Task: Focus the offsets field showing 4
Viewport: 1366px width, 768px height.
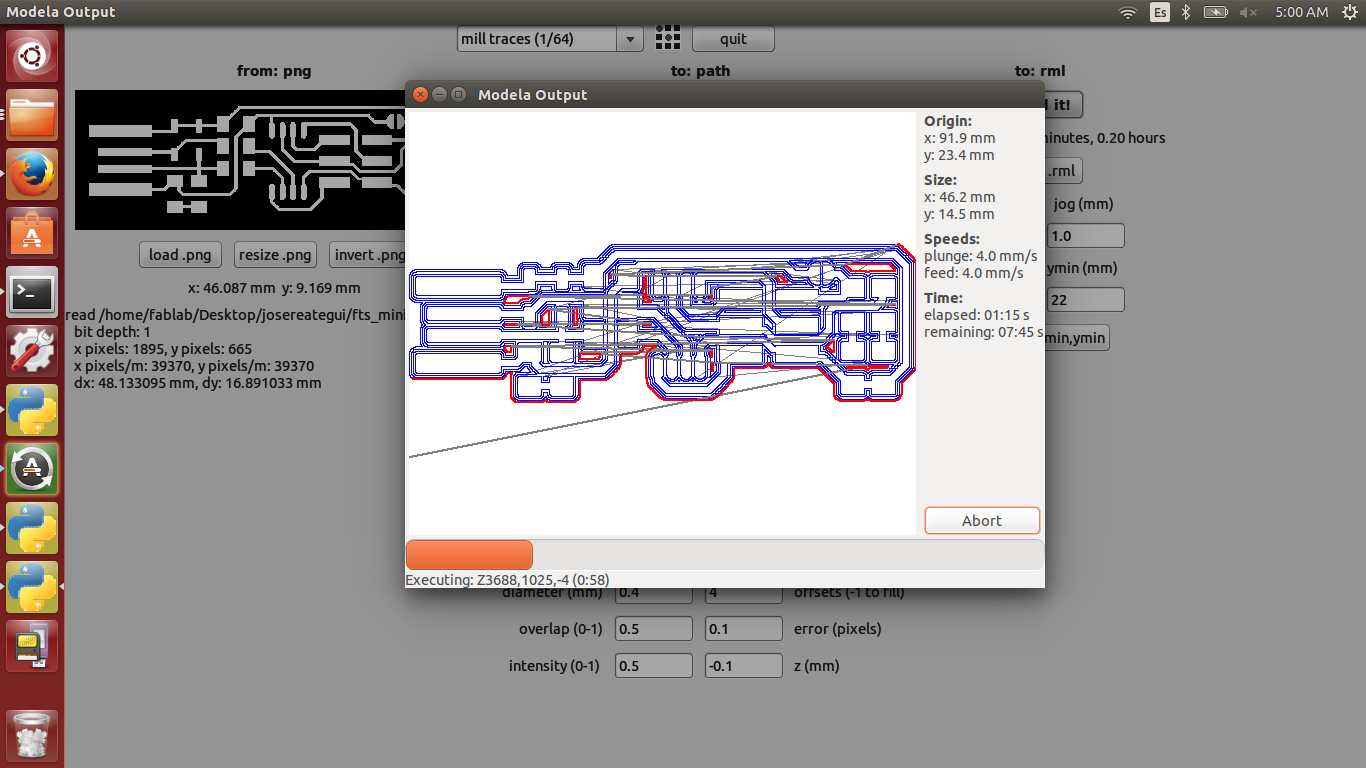Action: point(743,592)
